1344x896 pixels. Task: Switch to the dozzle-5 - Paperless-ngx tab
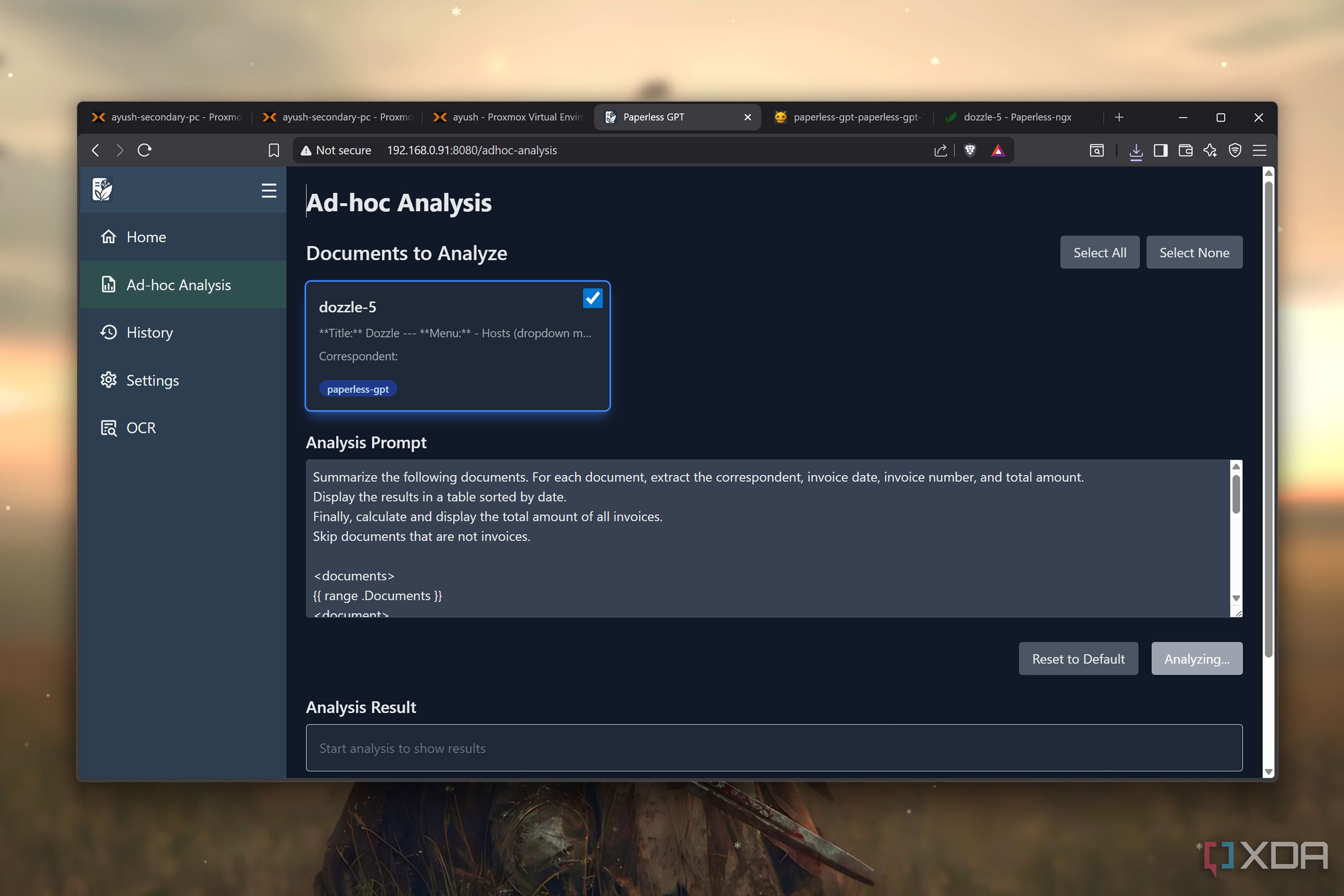pos(1017,117)
